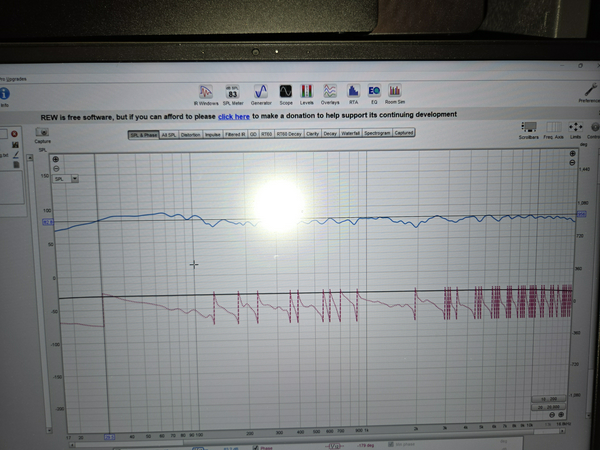The image size is (600, 450).
Task: Switch to SPL & Phase tab
Action: tap(143, 135)
